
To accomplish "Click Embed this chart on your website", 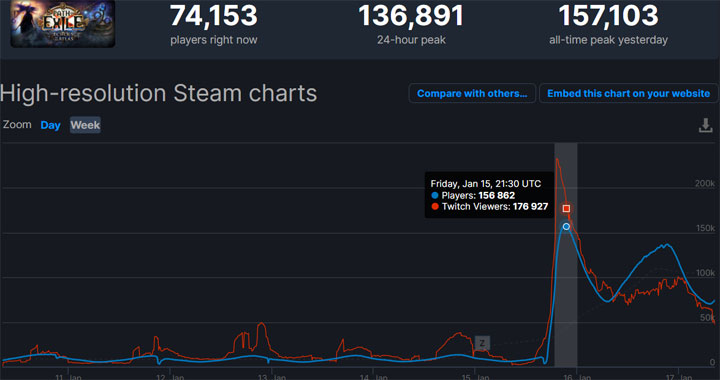I will pos(629,93).
